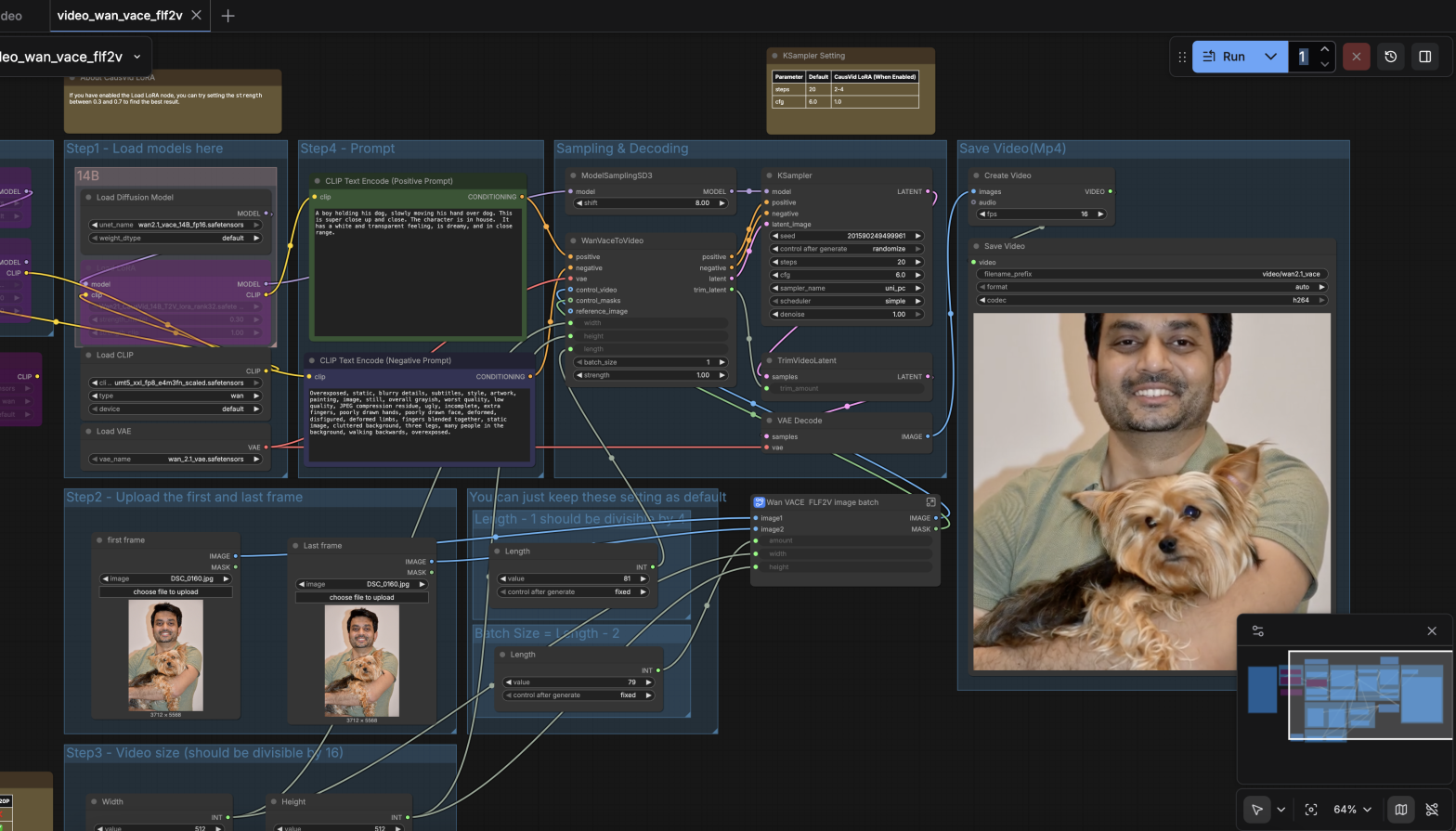Collapse the ModelSamplingSD3 node via its dot
1456x831 pixels.
pyautogui.click(x=573, y=175)
